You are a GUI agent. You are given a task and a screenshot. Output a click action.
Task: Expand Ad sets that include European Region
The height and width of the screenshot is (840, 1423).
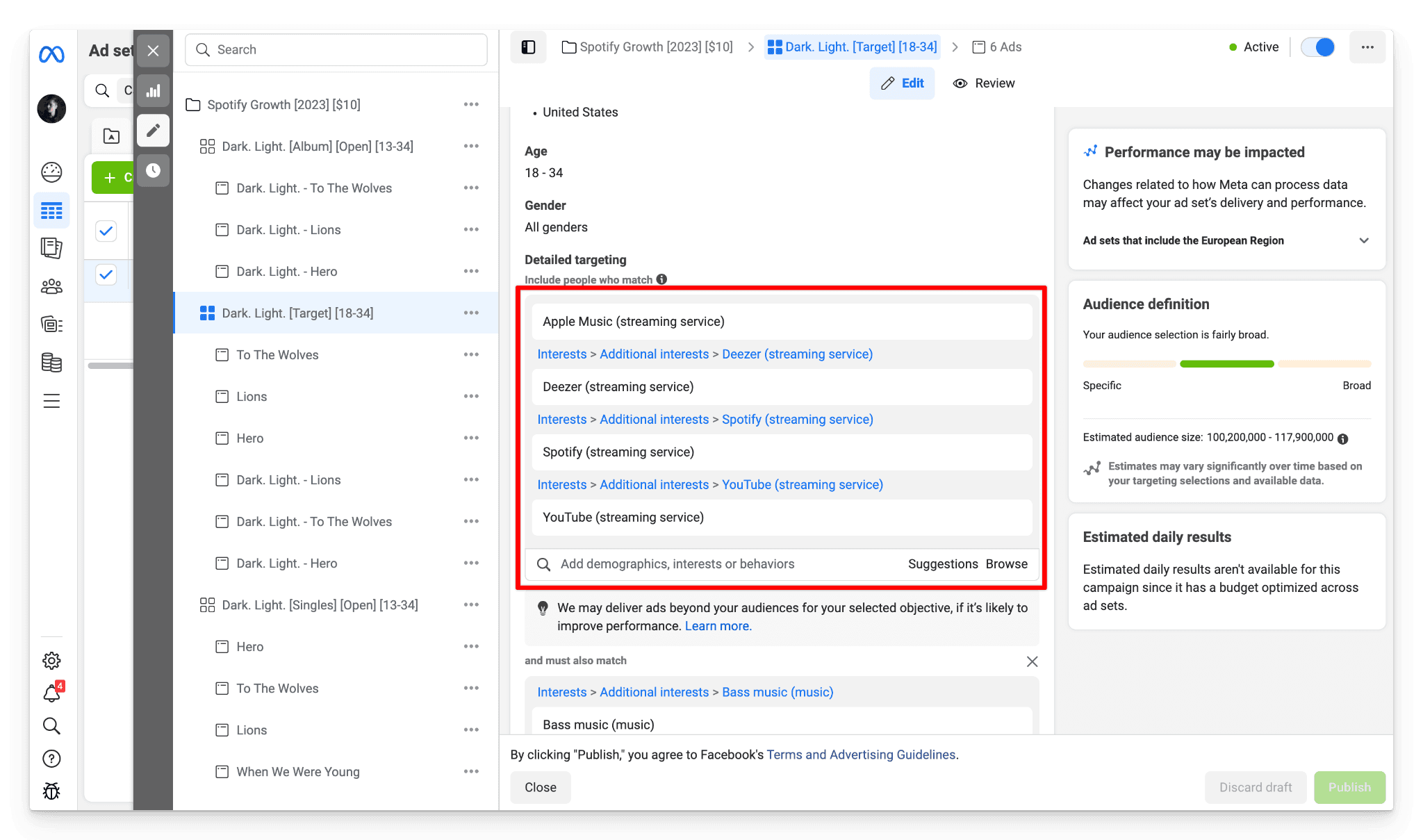pos(1363,240)
